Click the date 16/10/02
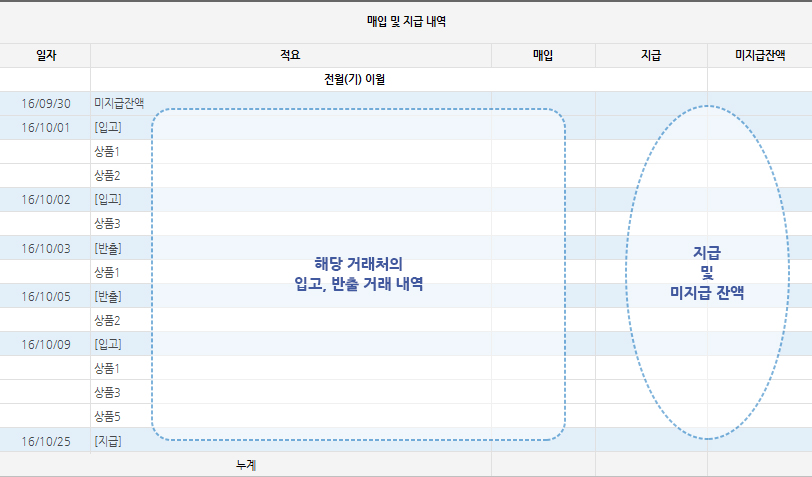Viewport: 812px width, 477px height. click(46, 199)
